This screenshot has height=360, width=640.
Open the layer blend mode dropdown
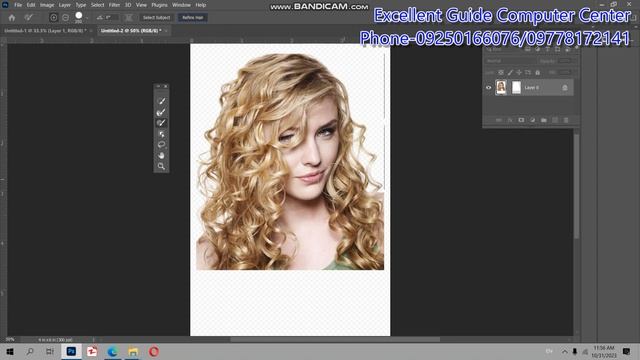510,61
